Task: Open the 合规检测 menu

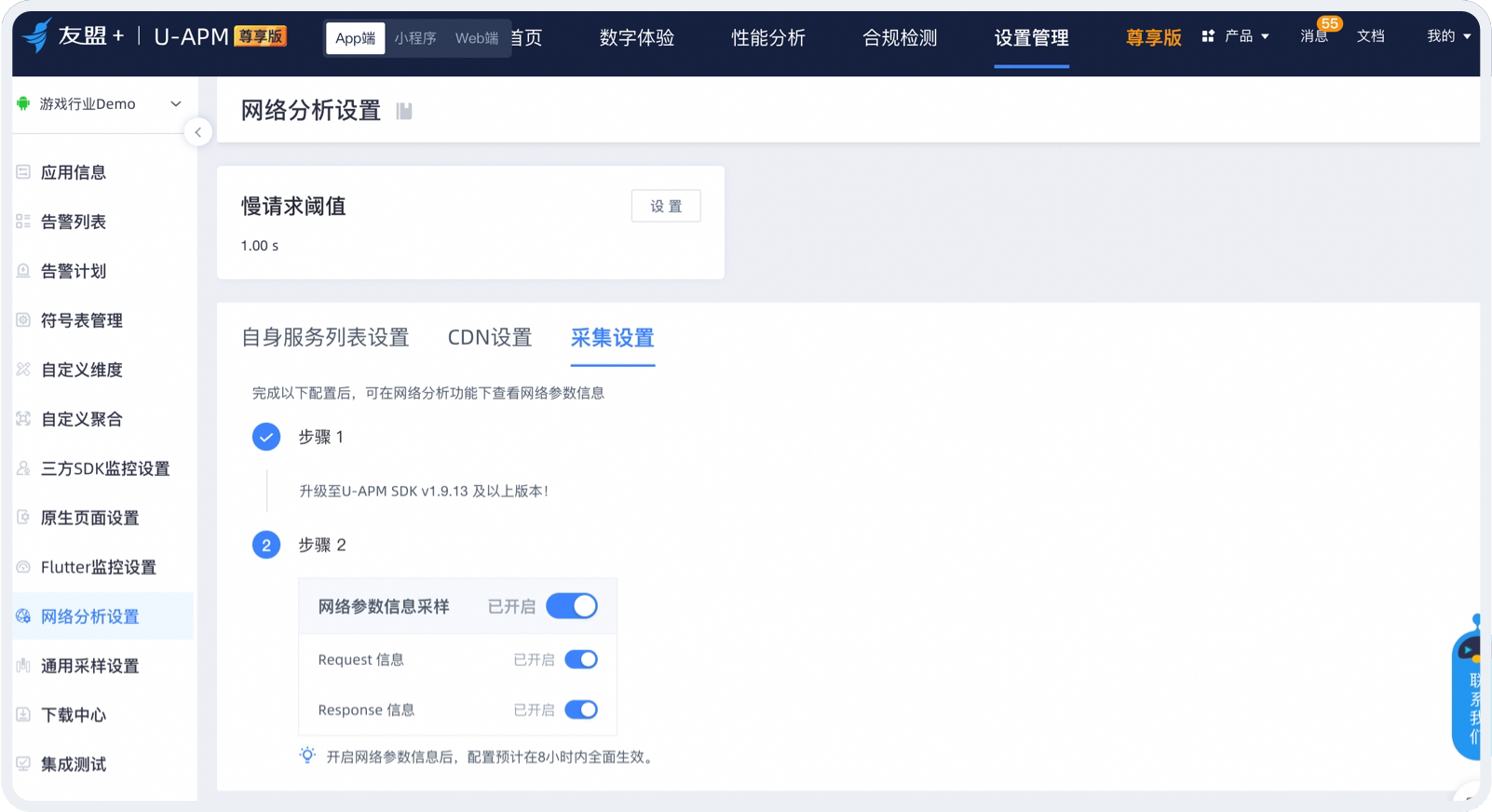Action: [x=900, y=38]
